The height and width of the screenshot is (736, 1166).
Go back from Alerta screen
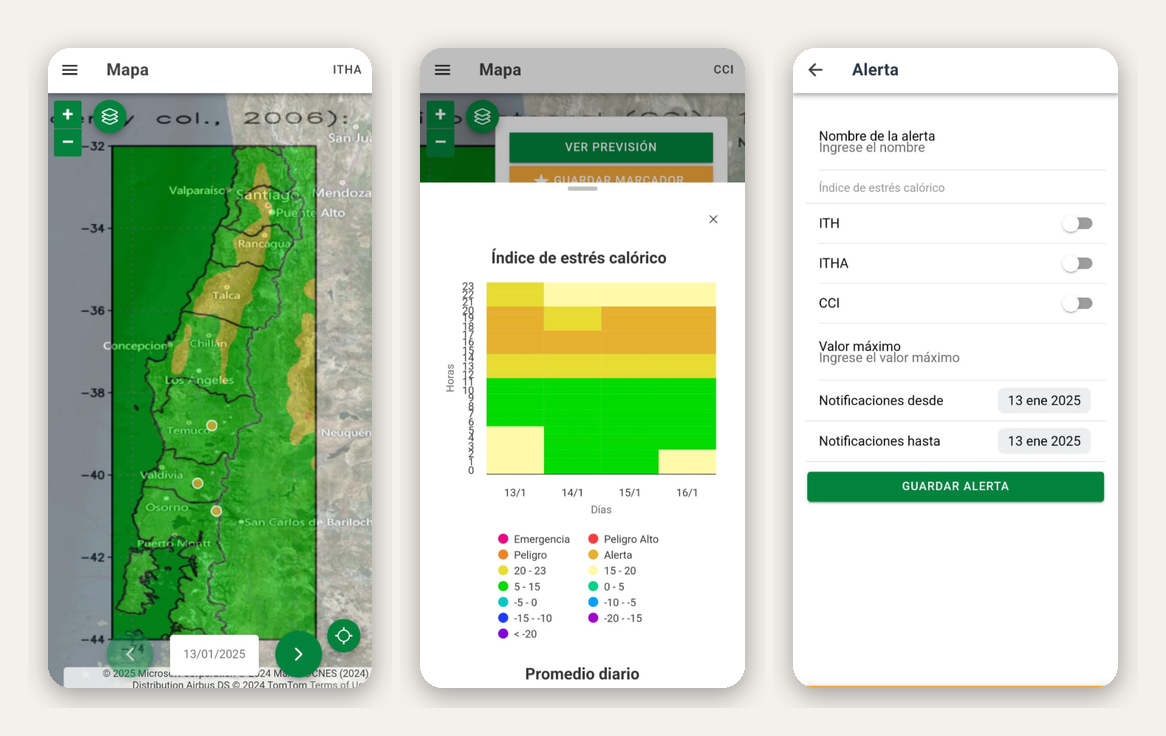coord(816,70)
